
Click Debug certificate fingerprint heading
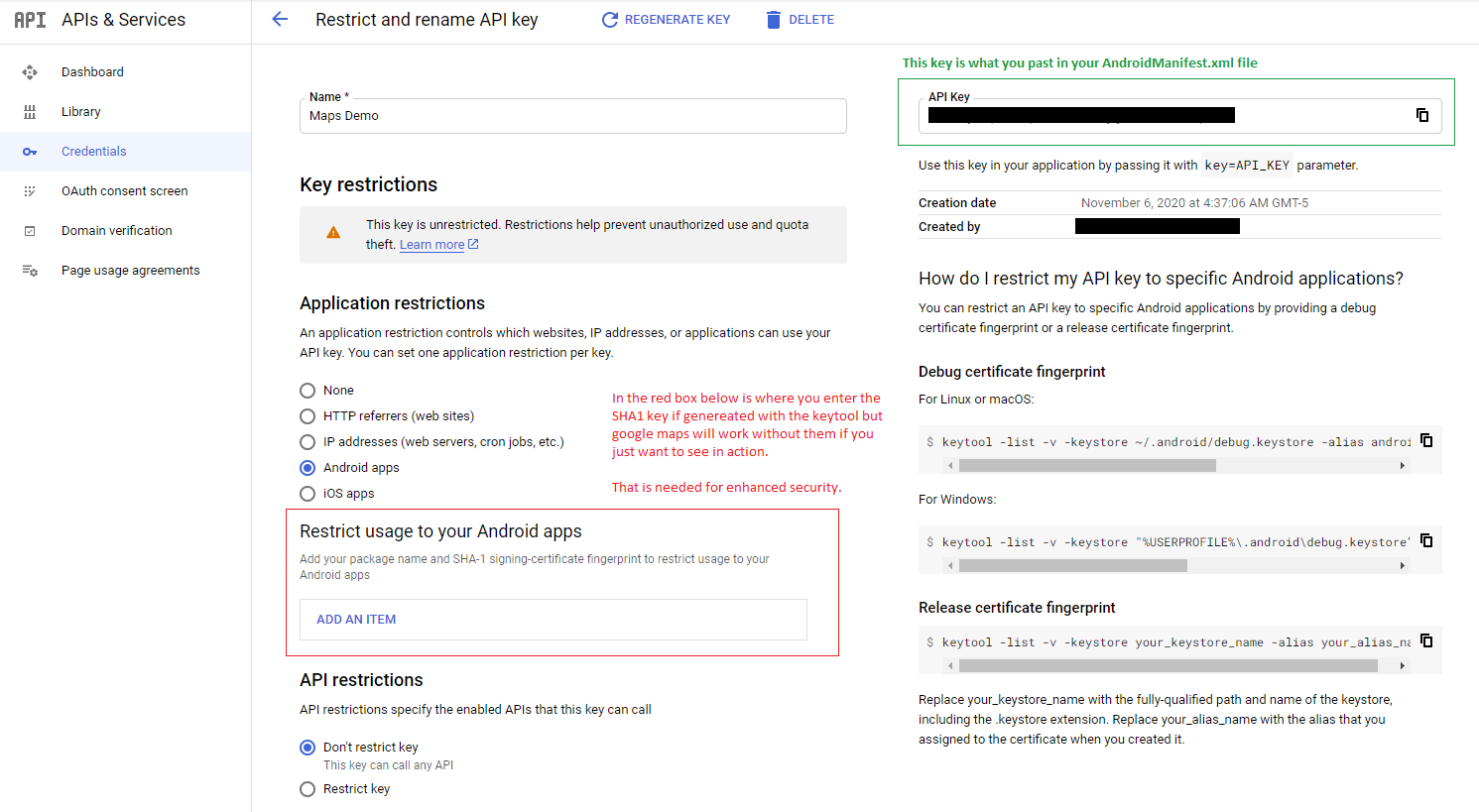tap(1012, 372)
